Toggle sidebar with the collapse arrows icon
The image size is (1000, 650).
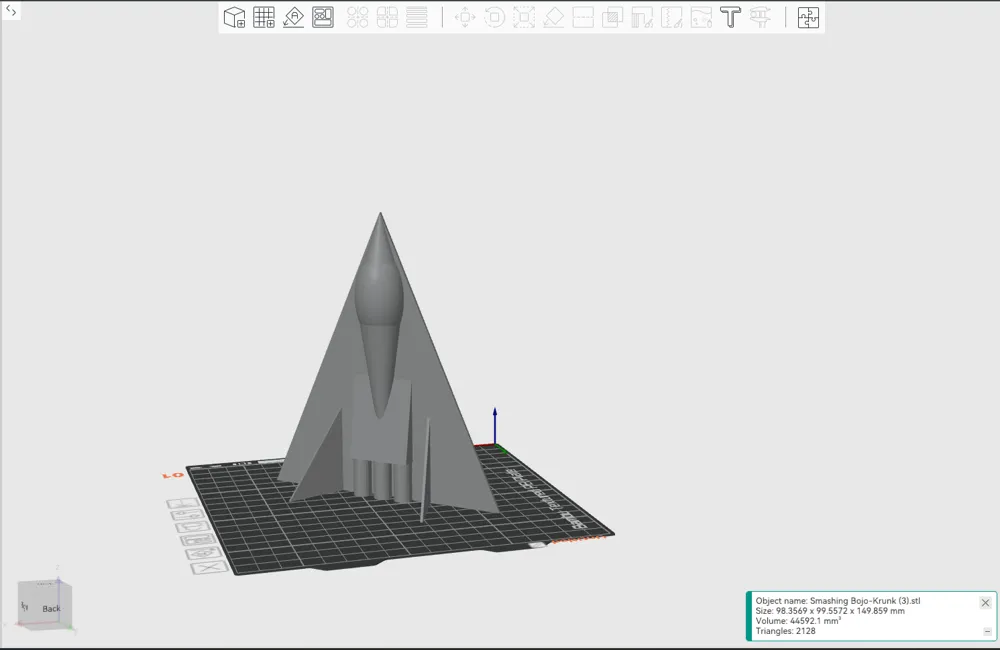11,10
